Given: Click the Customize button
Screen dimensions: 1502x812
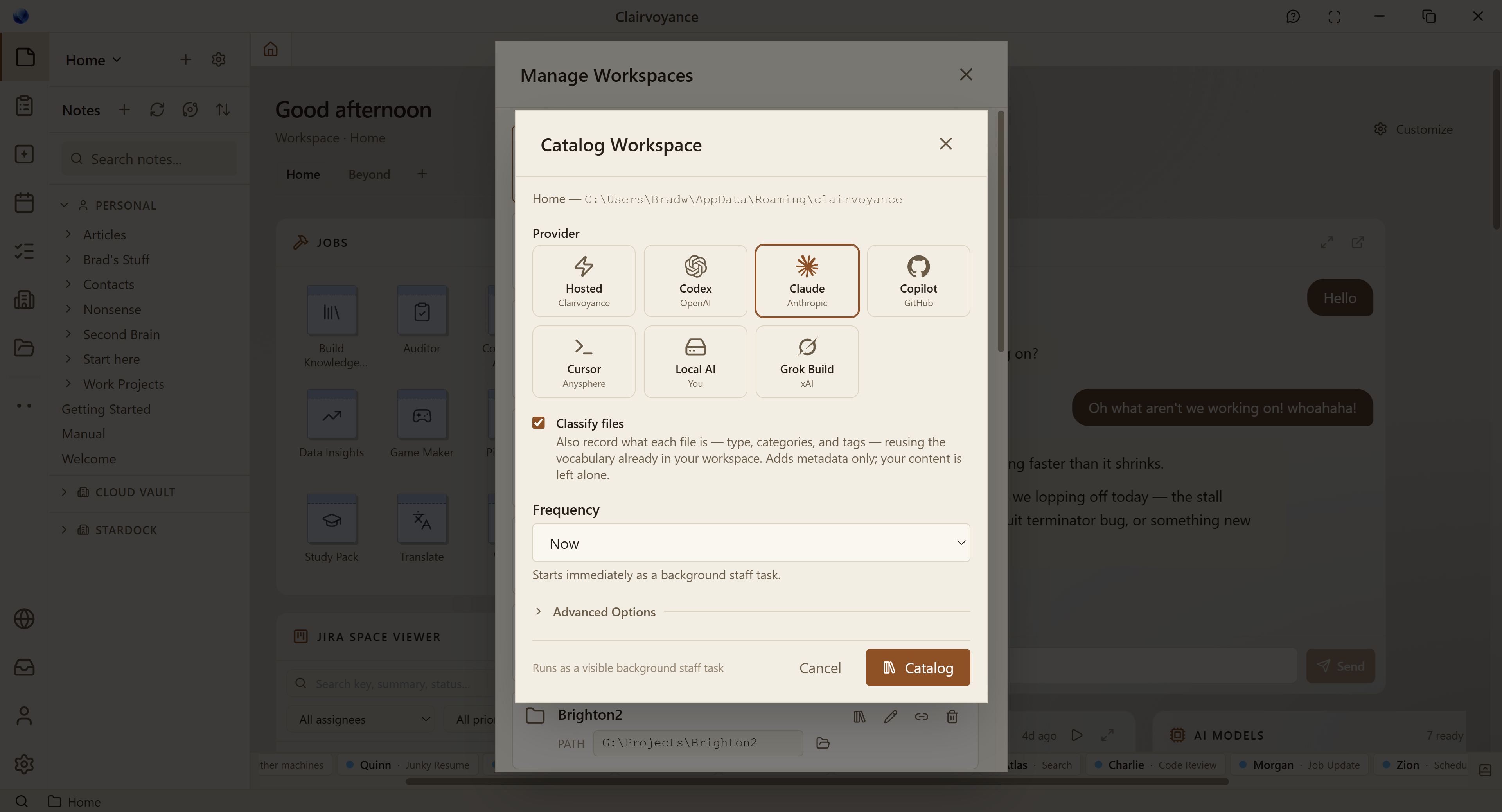Looking at the screenshot, I should coord(1413,129).
